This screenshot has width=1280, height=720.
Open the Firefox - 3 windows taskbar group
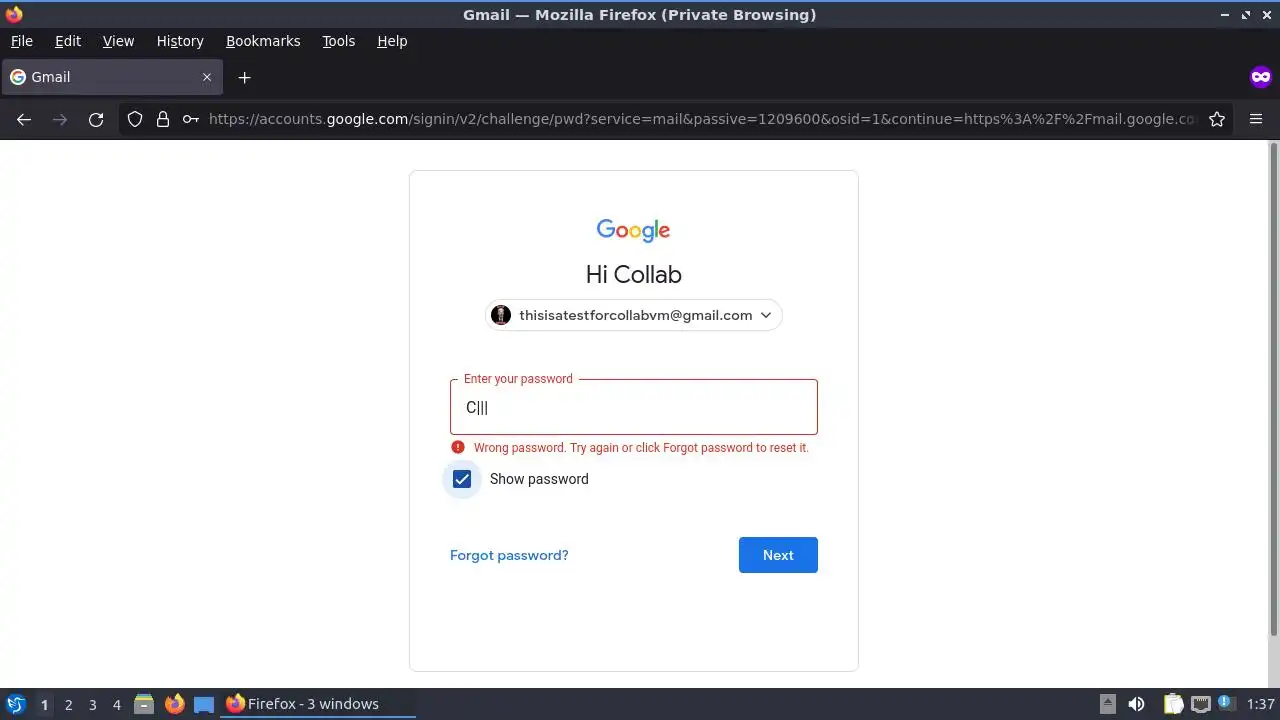[x=318, y=704]
